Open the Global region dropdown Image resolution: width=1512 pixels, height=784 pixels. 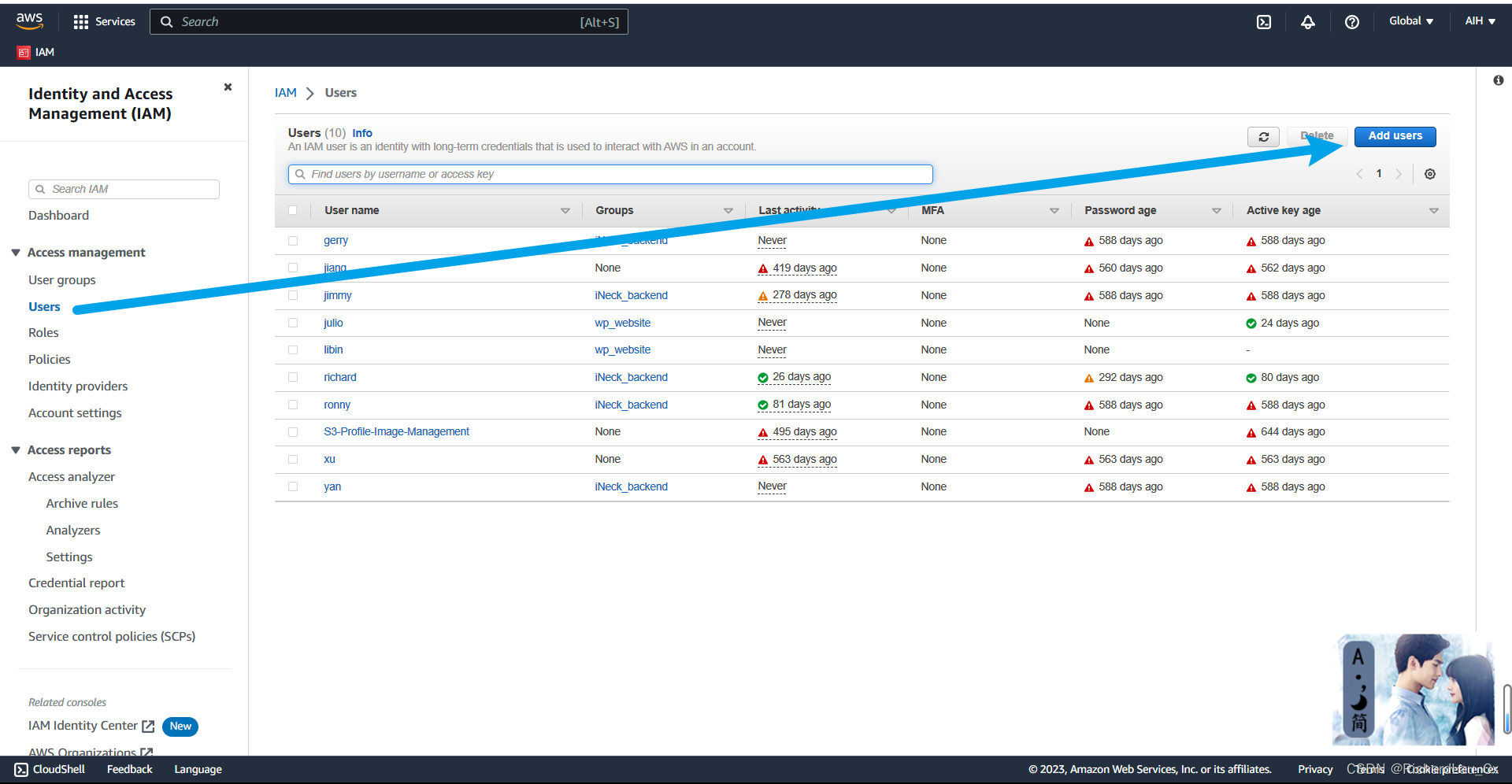1411,21
